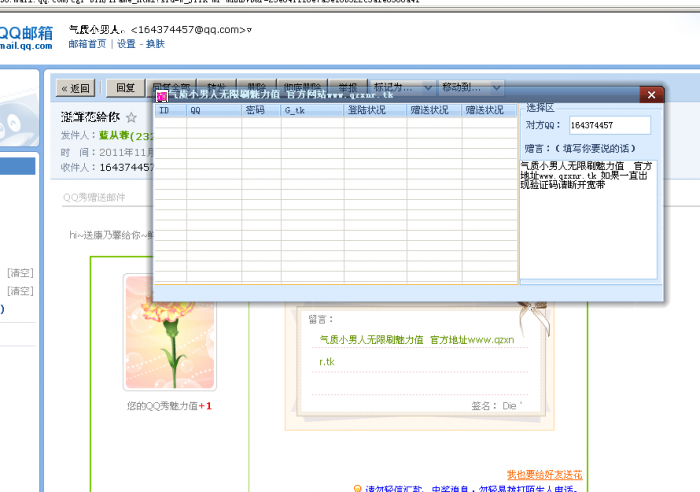Click the 您的QQ秀魅力值+1 text
Image resolution: width=700 pixels, height=492 pixels.
pos(169,406)
